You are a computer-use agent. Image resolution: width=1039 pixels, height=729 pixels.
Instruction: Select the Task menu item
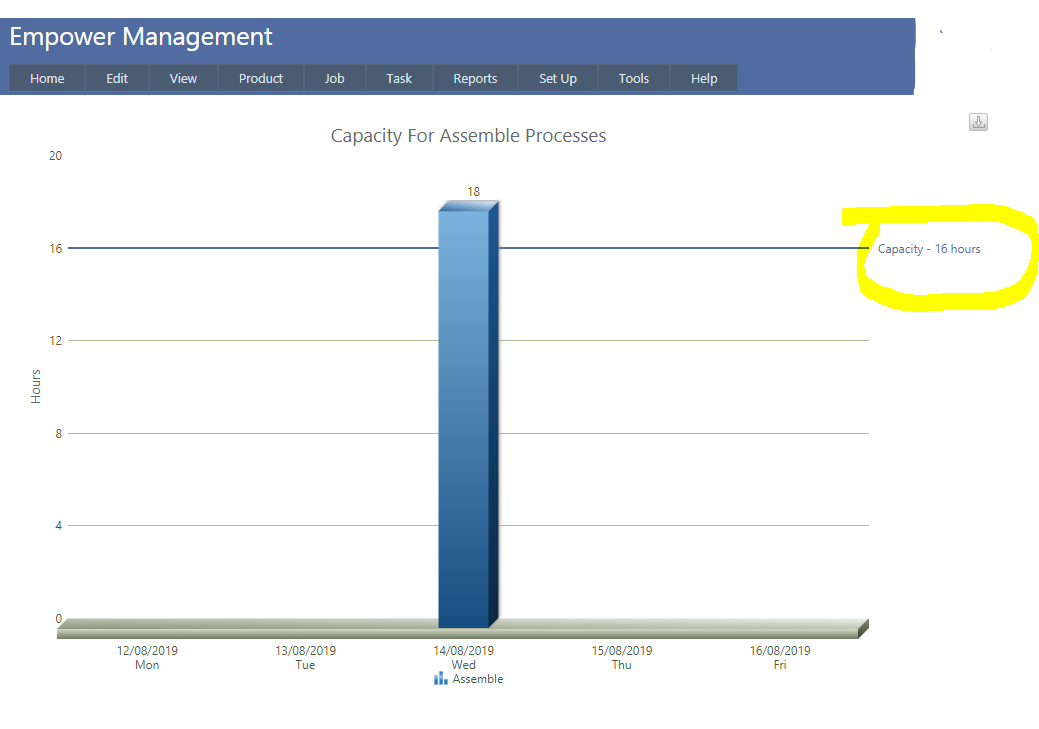399,78
